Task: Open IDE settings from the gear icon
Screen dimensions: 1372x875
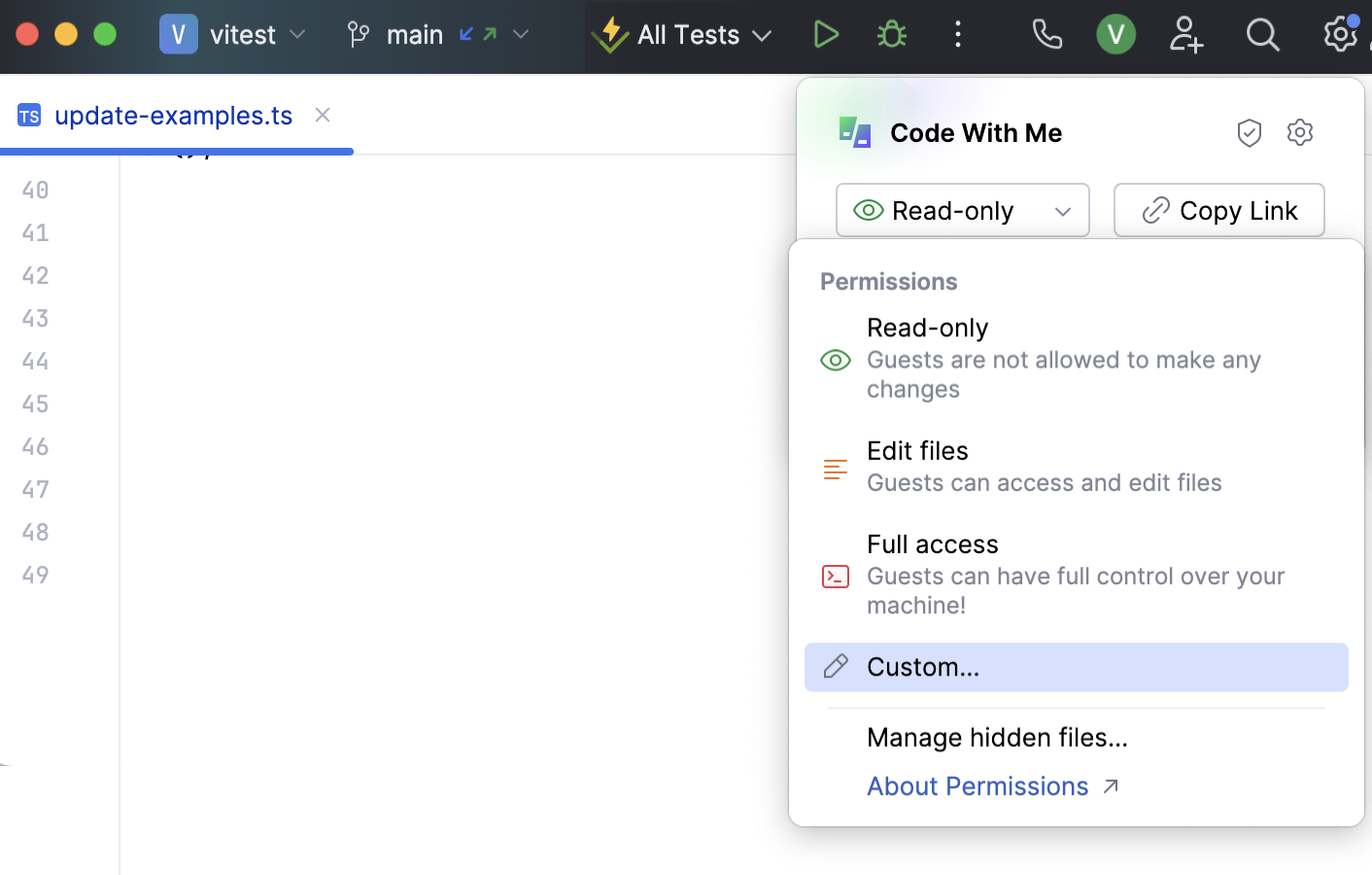Action: click(x=1341, y=34)
